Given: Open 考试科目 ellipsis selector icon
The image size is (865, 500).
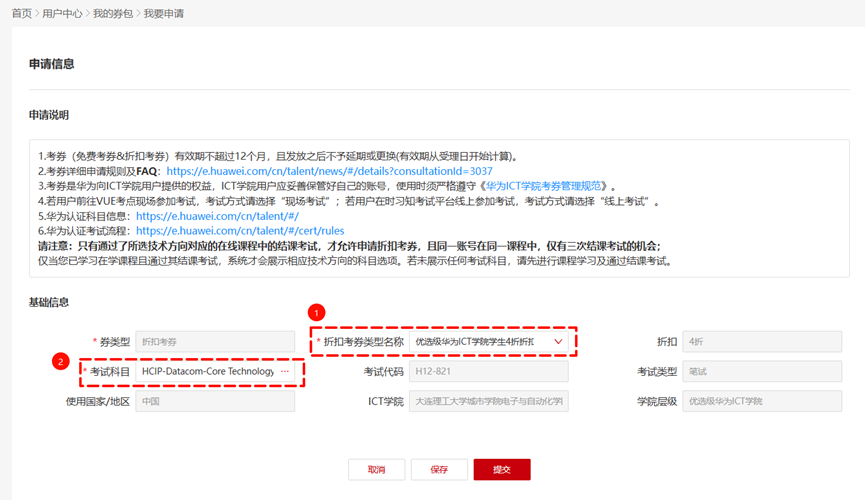Looking at the screenshot, I should click(285, 371).
